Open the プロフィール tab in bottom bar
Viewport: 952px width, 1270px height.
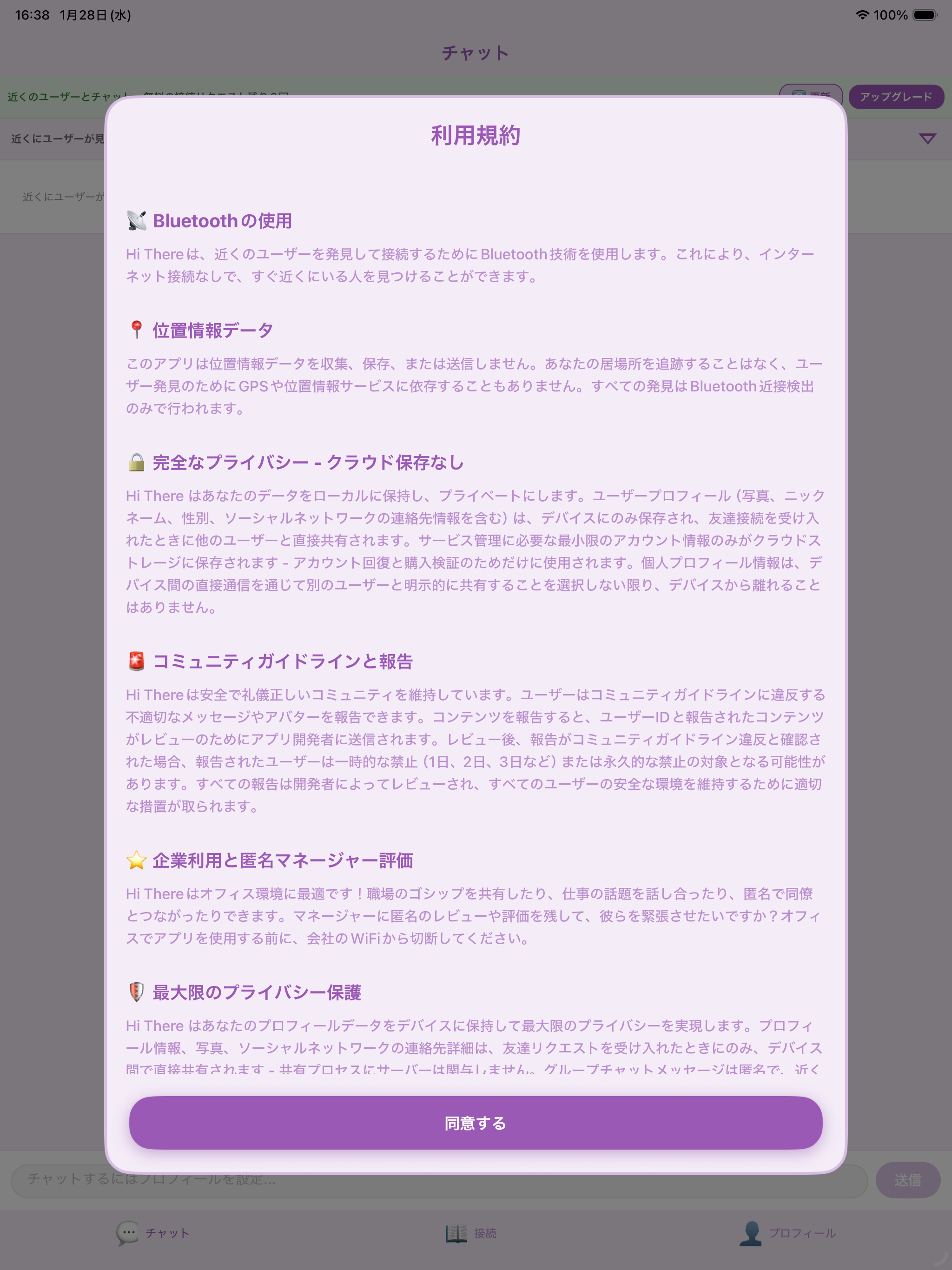788,1233
